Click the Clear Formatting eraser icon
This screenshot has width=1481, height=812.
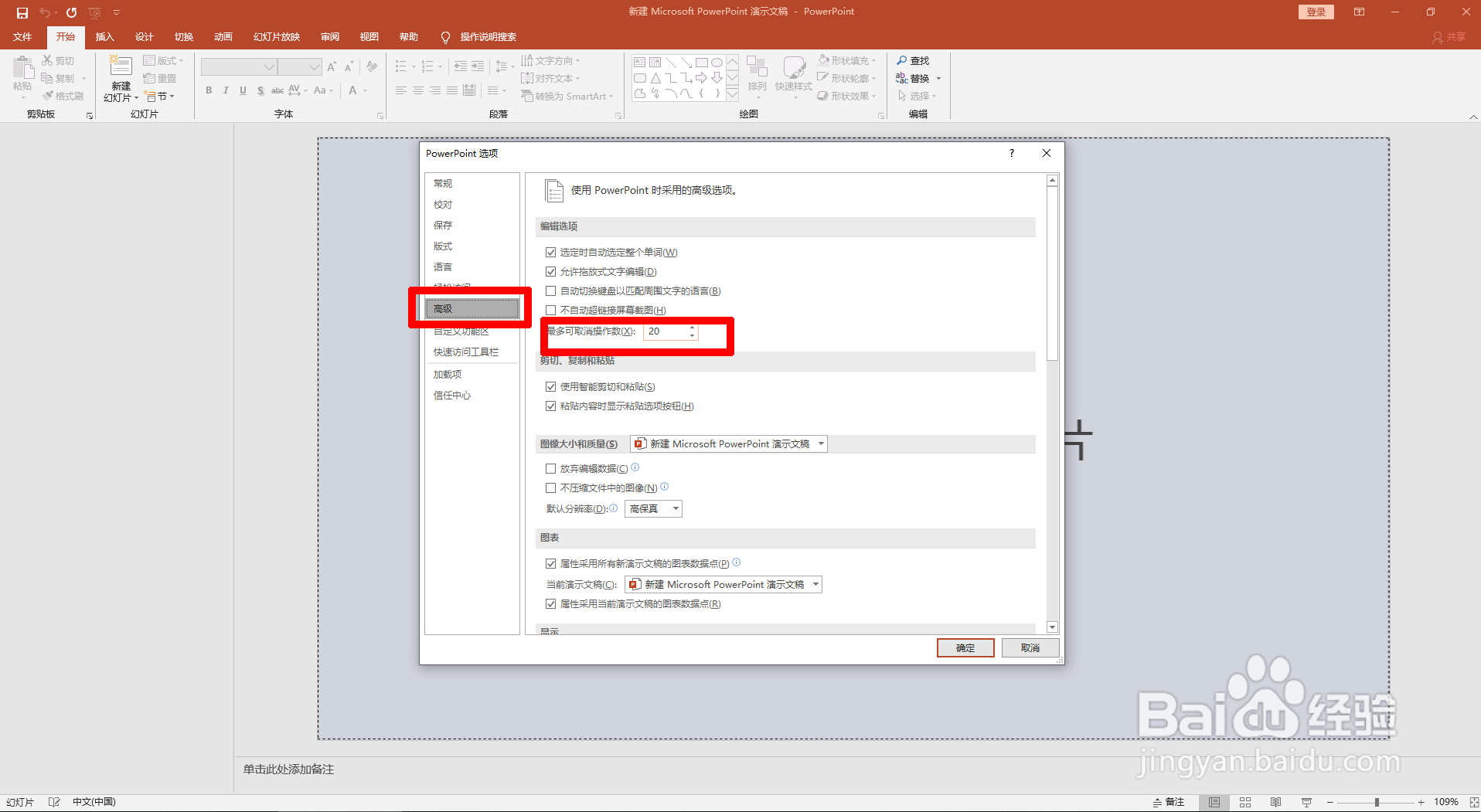(372, 66)
